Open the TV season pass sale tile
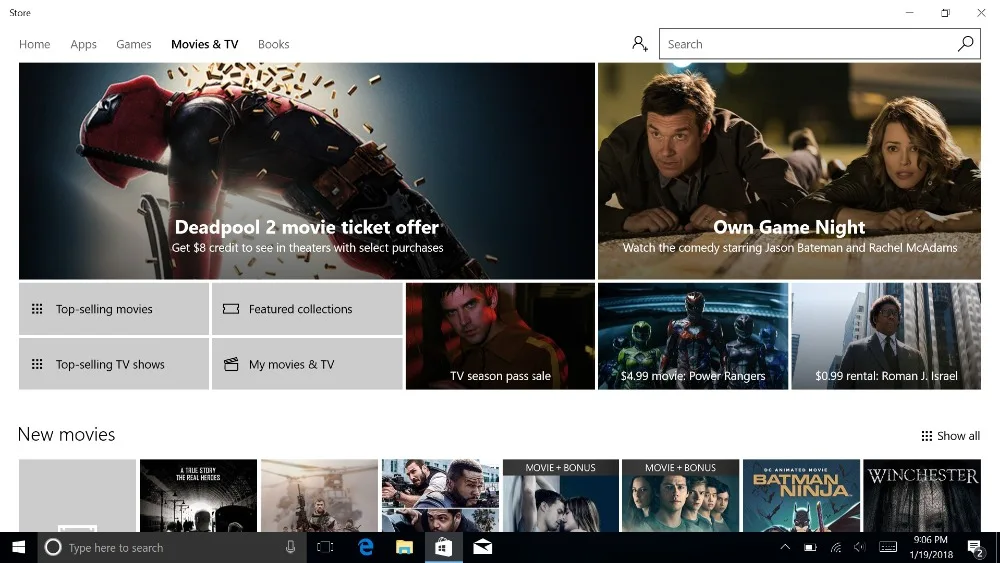Image resolution: width=1000 pixels, height=563 pixels. [501, 336]
